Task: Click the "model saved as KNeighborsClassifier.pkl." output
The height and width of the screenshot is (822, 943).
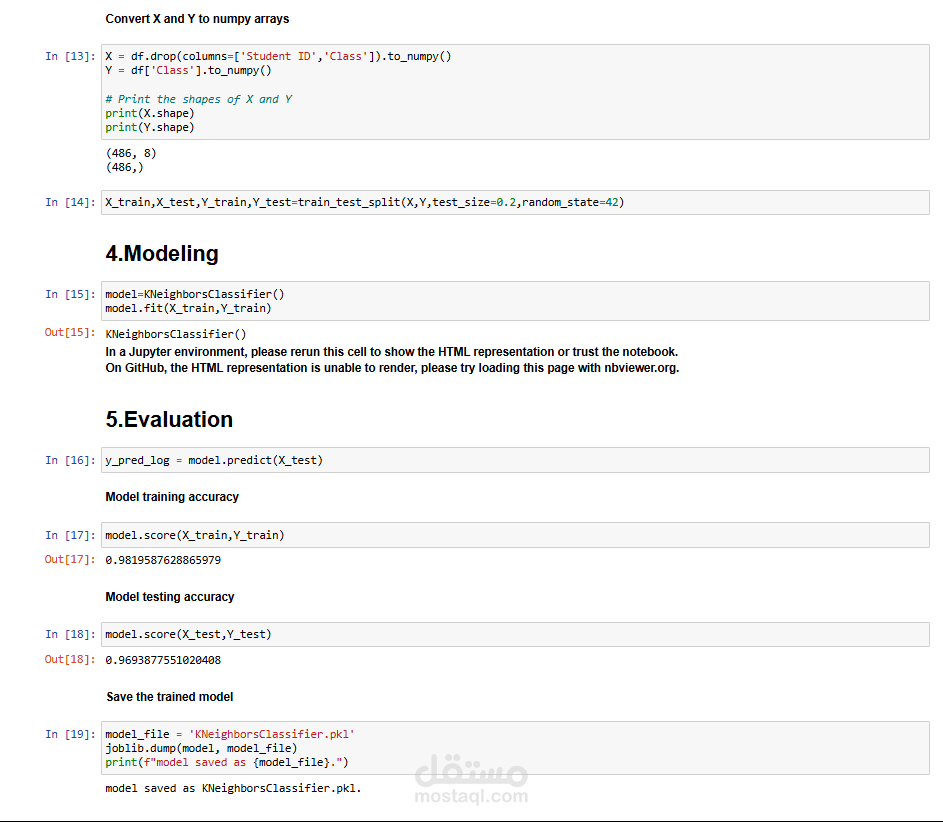Action: (x=233, y=788)
